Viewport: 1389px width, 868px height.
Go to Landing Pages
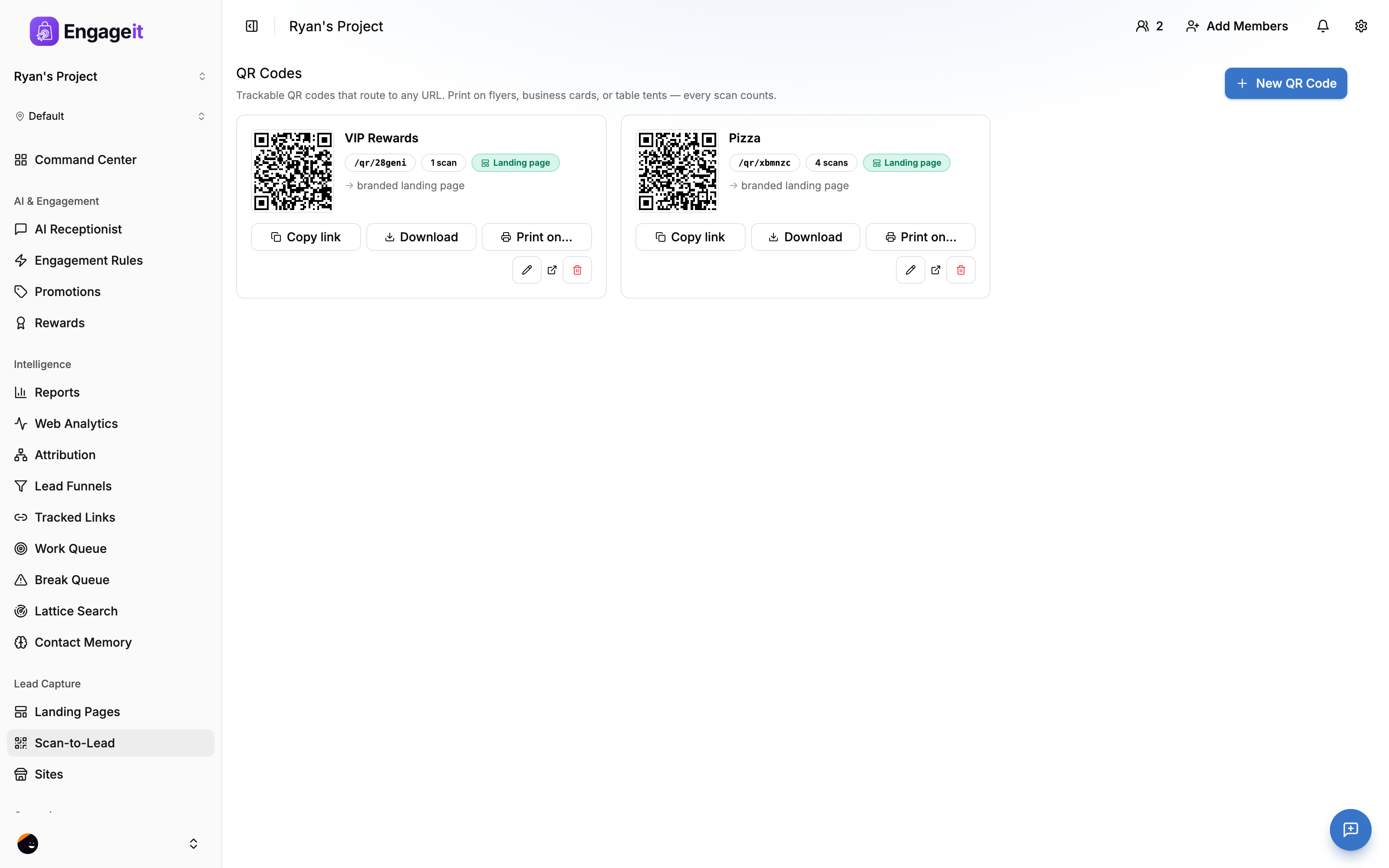(x=110, y=712)
